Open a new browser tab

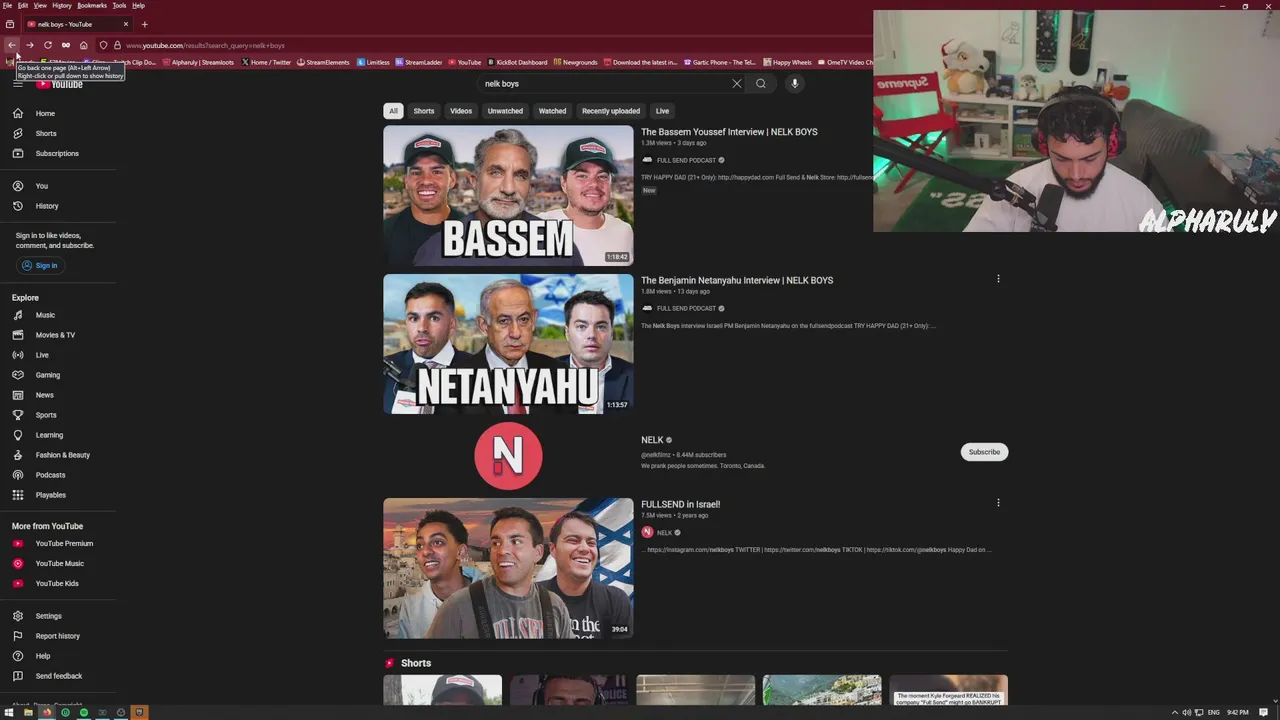point(144,24)
